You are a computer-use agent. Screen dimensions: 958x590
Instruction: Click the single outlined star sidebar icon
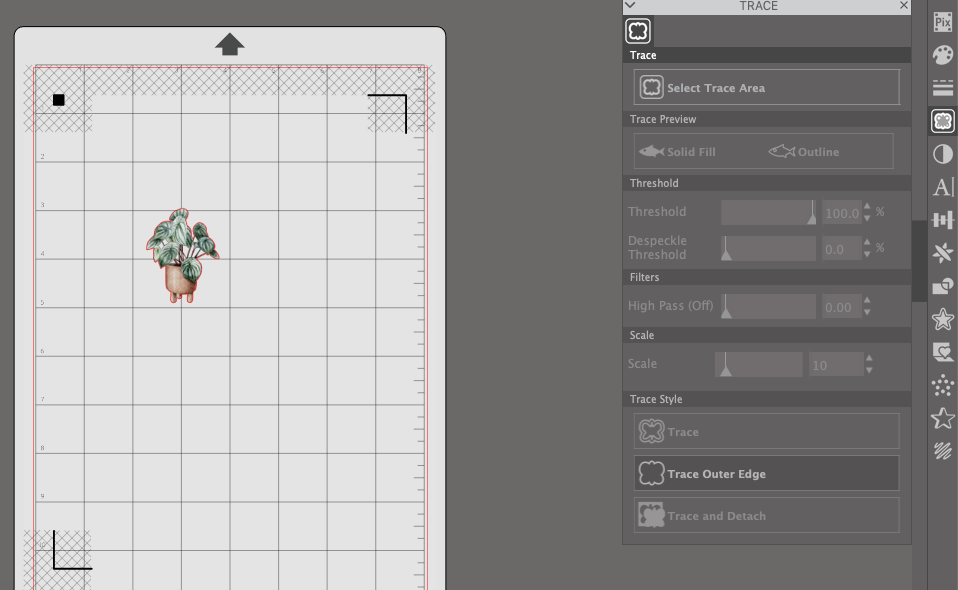[943, 418]
